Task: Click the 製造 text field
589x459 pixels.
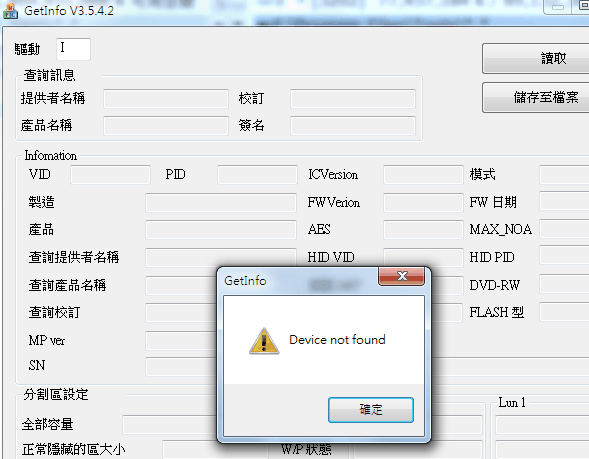Action: (x=221, y=203)
